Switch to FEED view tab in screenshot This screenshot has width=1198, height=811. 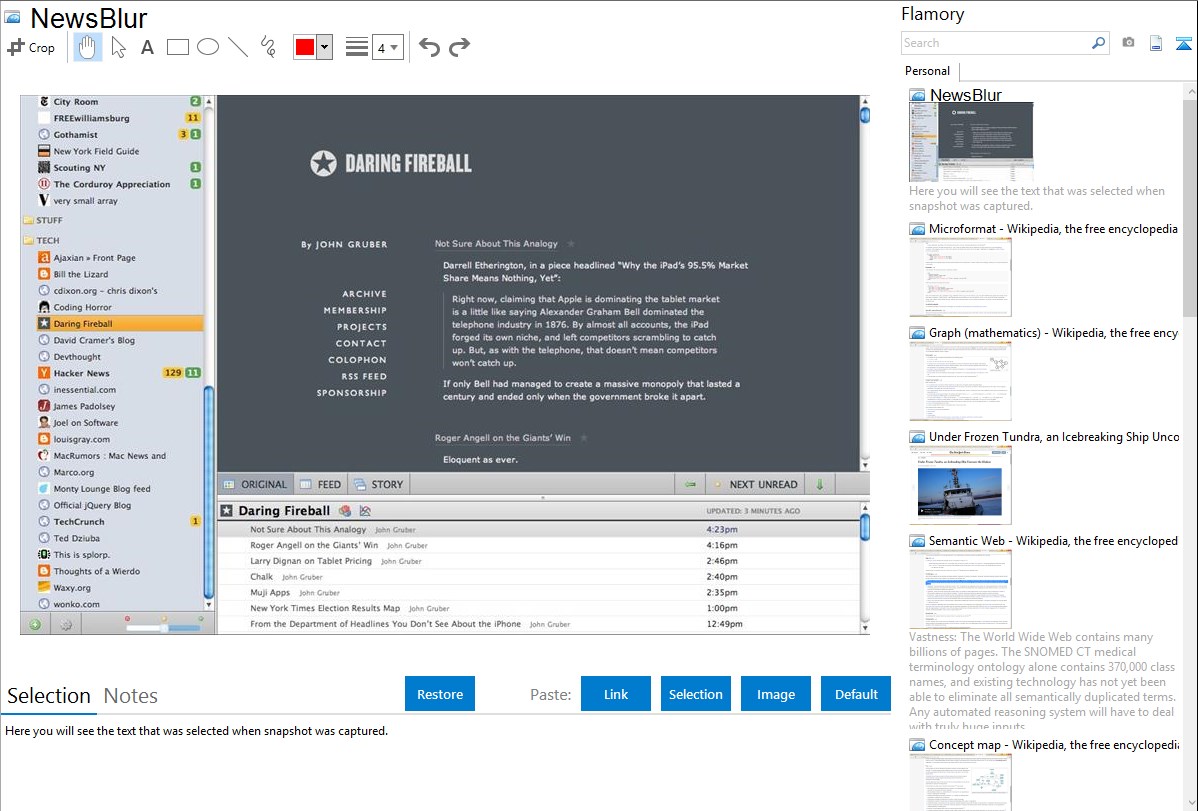322,485
